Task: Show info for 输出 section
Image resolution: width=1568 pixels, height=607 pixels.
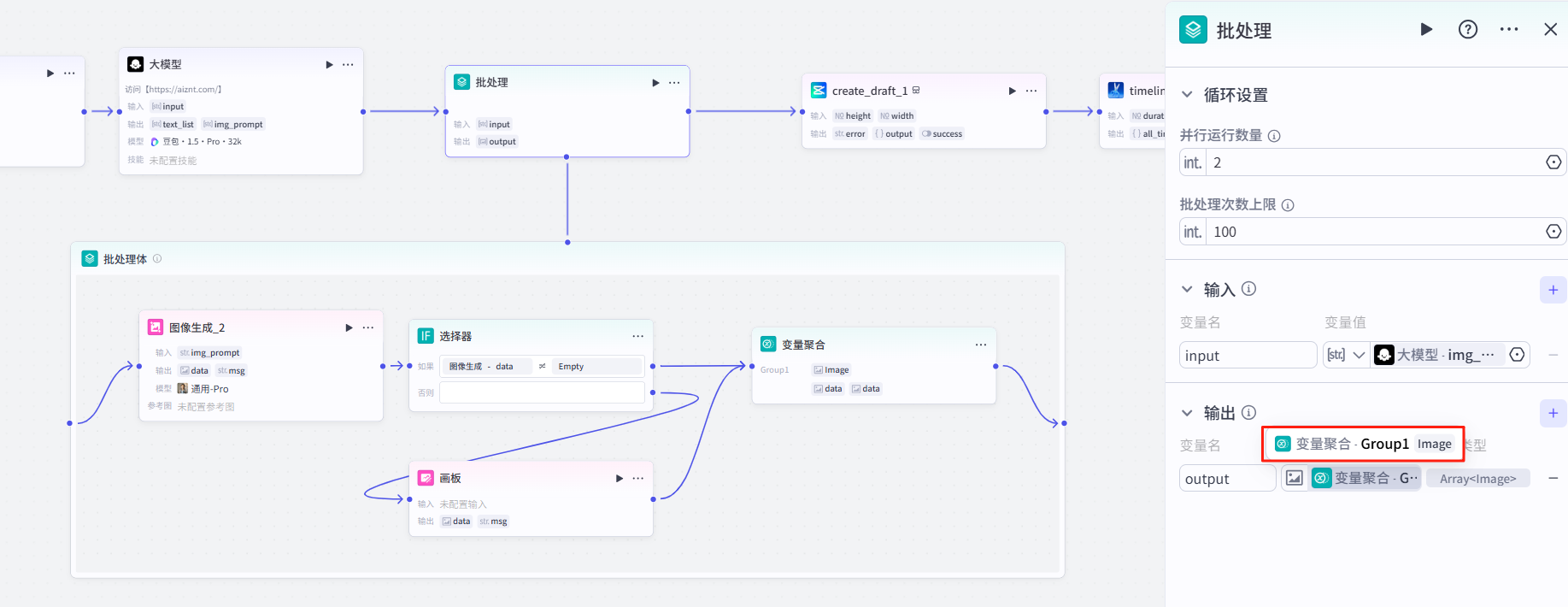Action: (x=1248, y=412)
